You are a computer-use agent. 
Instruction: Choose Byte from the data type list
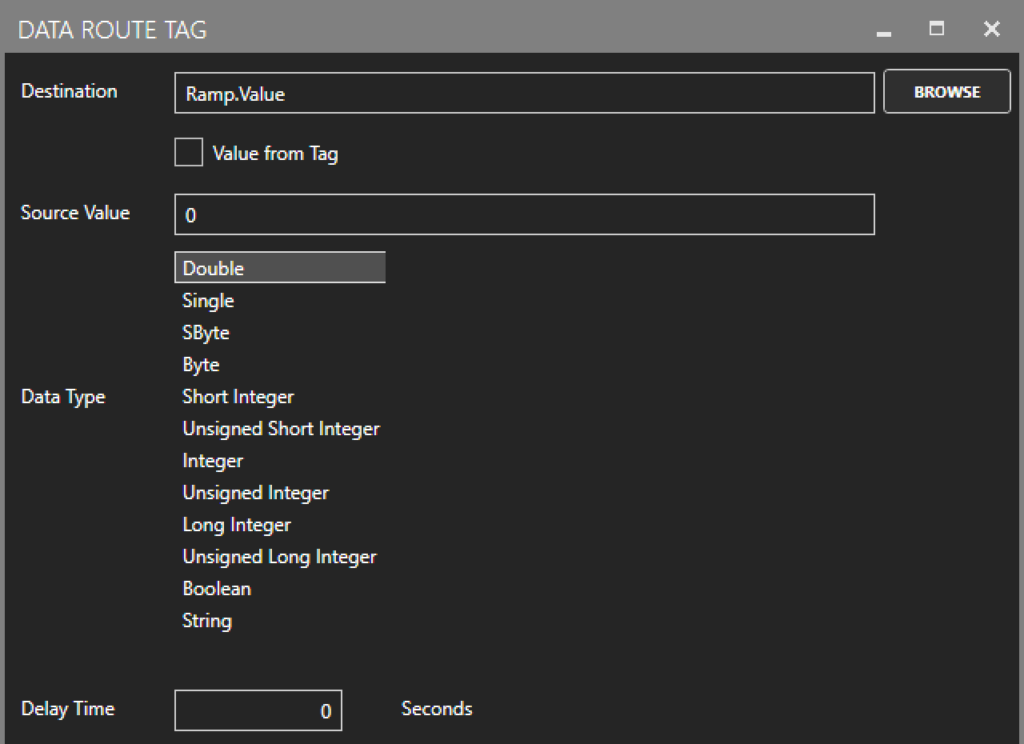[201, 365]
